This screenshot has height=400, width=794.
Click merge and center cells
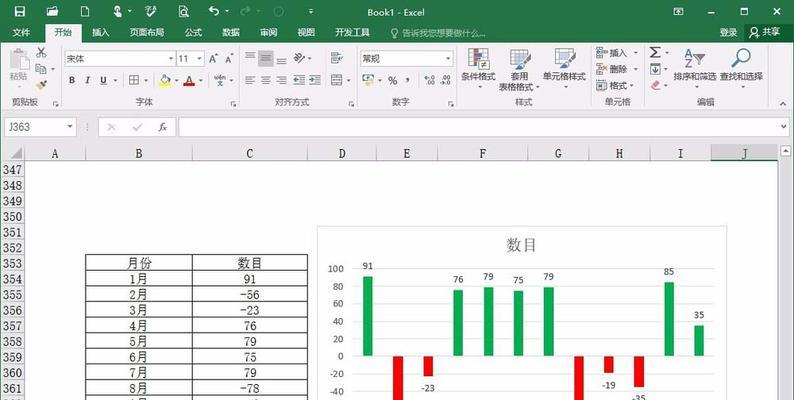pos(336,80)
